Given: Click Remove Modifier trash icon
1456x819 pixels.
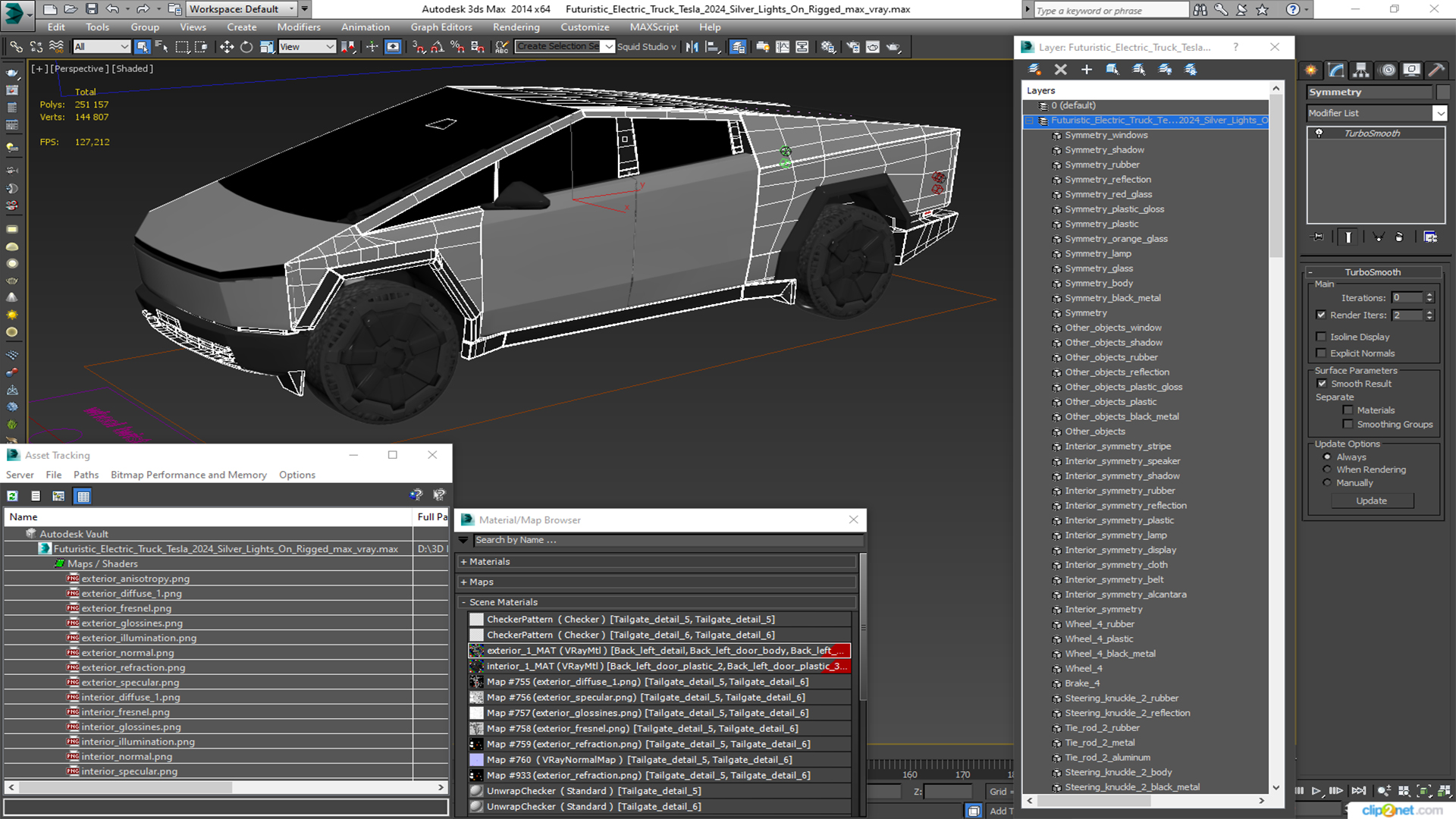Looking at the screenshot, I should [x=1399, y=237].
